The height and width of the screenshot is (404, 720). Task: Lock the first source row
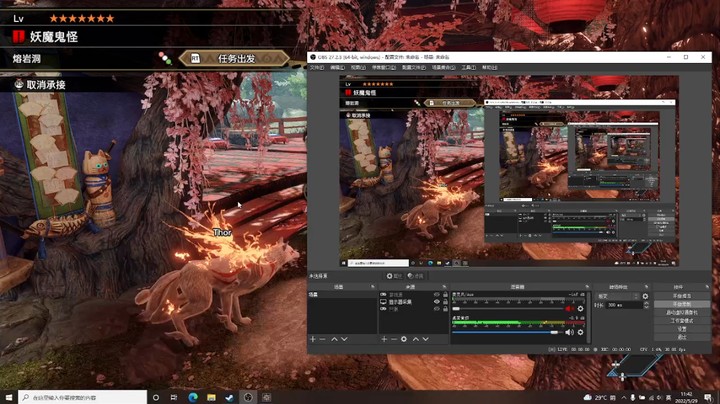coord(445,294)
